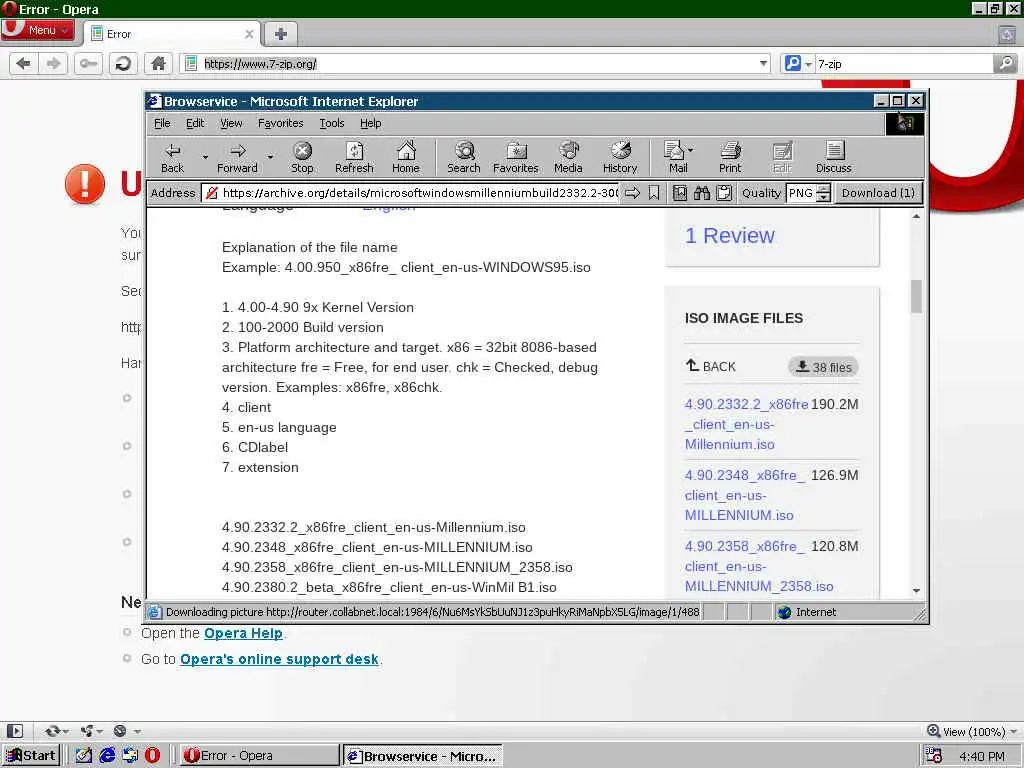
Task: Click the clipboard icon in Browservice bar
Action: click(724, 193)
